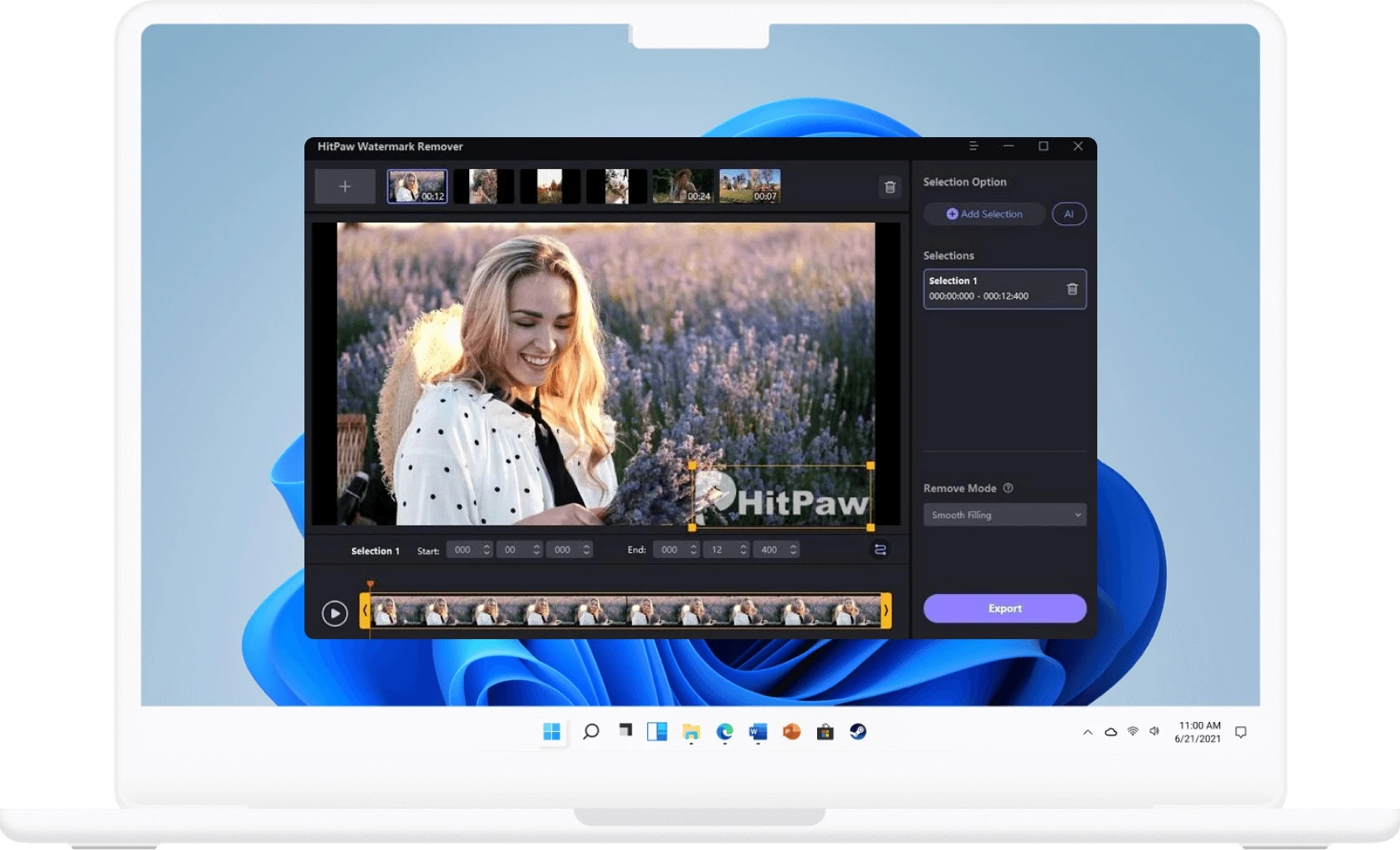Show hidden system tray icons chevron
Viewport: 1400px width, 850px height.
click(1087, 732)
